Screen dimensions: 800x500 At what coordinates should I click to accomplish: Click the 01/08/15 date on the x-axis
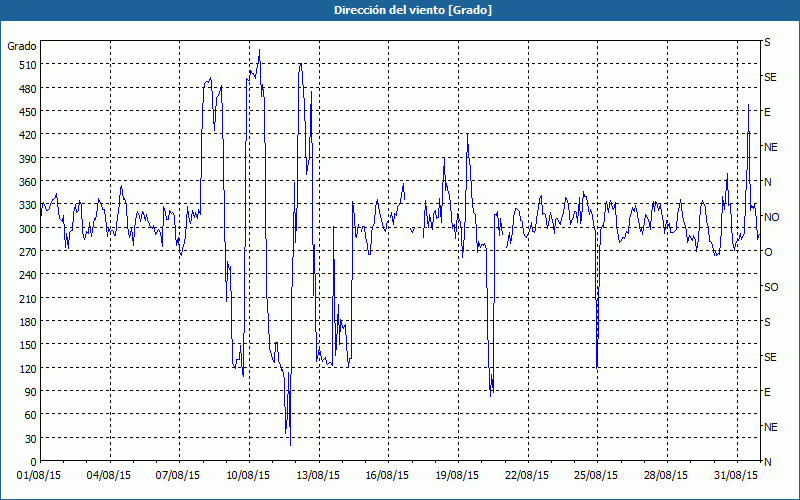39,476
